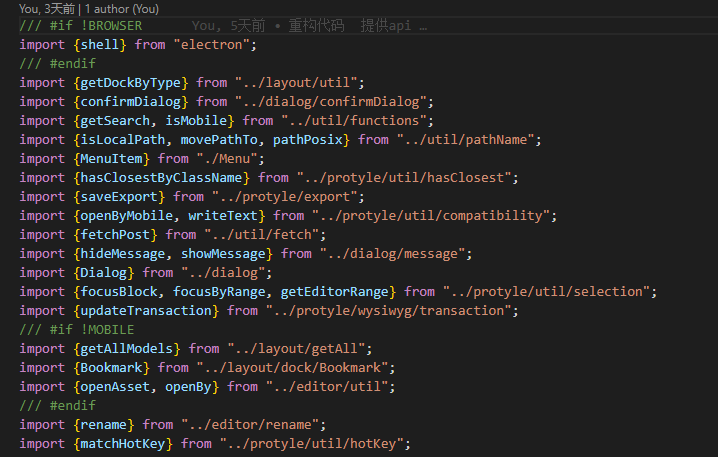Click the "../editor/rename" path string
718x457 pixels.
250,425
